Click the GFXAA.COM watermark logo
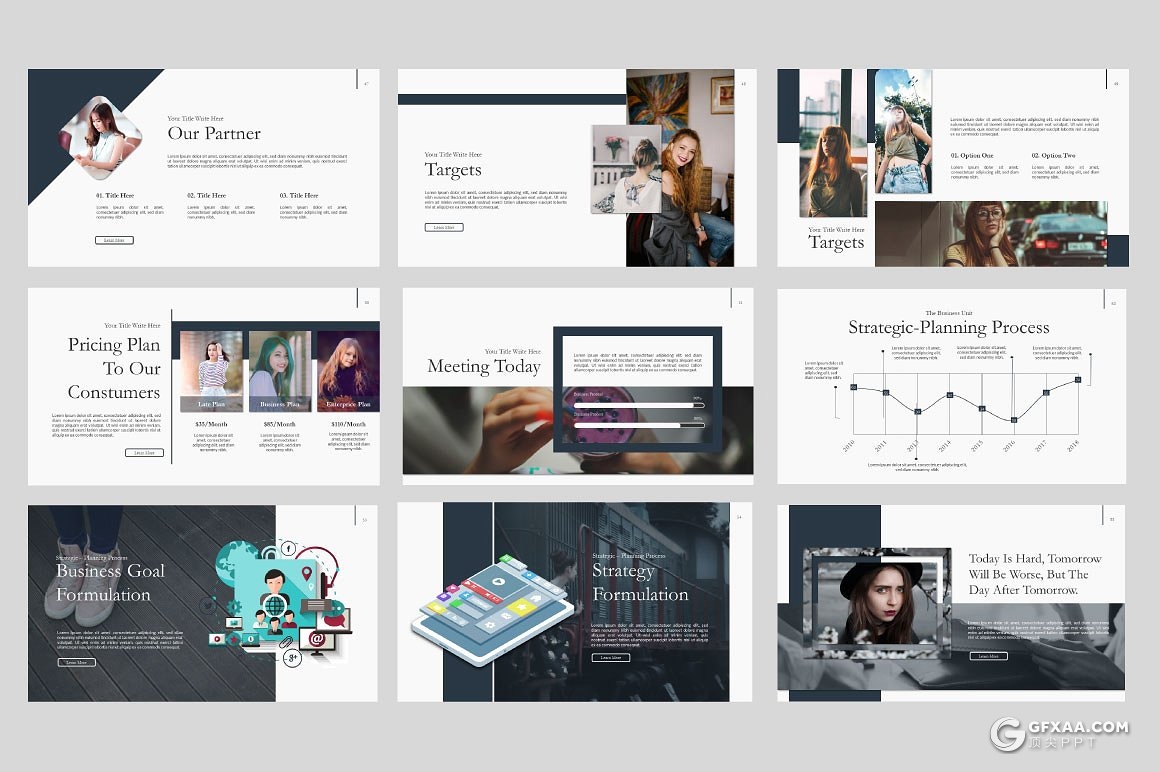This screenshot has height=772, width=1160. 1060,733
